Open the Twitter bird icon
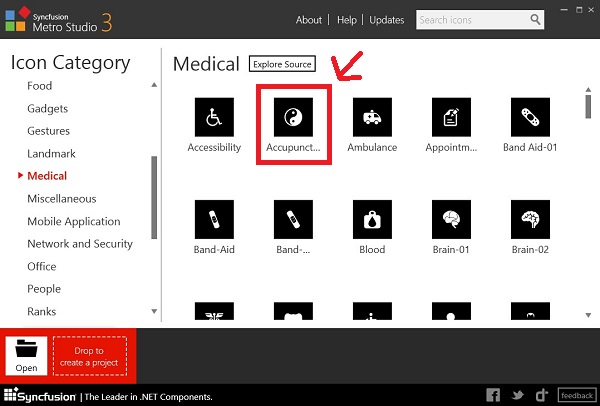Image resolution: width=600 pixels, height=406 pixels. [x=518, y=395]
